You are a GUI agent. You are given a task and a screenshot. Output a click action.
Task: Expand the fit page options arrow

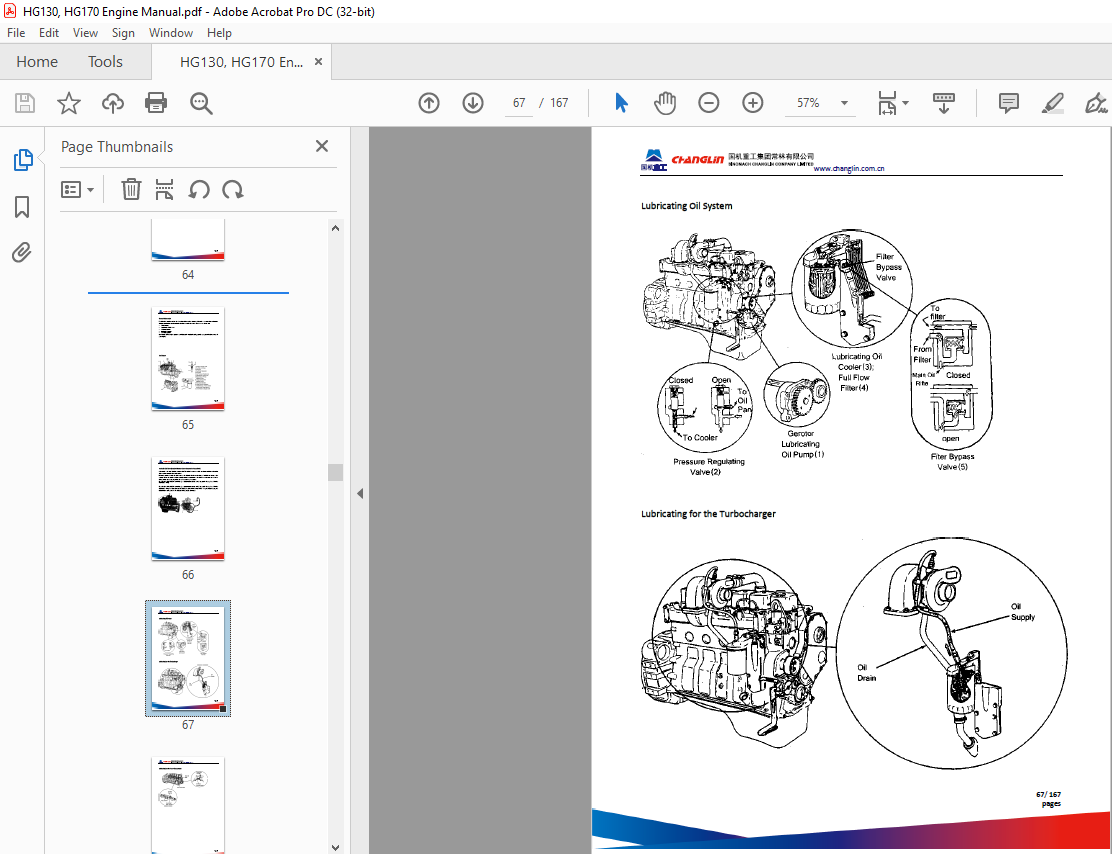905,104
